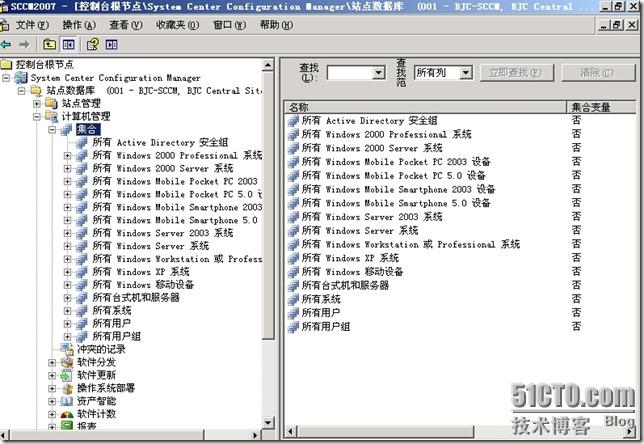Click the 软件分发 node icon

pos(67,362)
